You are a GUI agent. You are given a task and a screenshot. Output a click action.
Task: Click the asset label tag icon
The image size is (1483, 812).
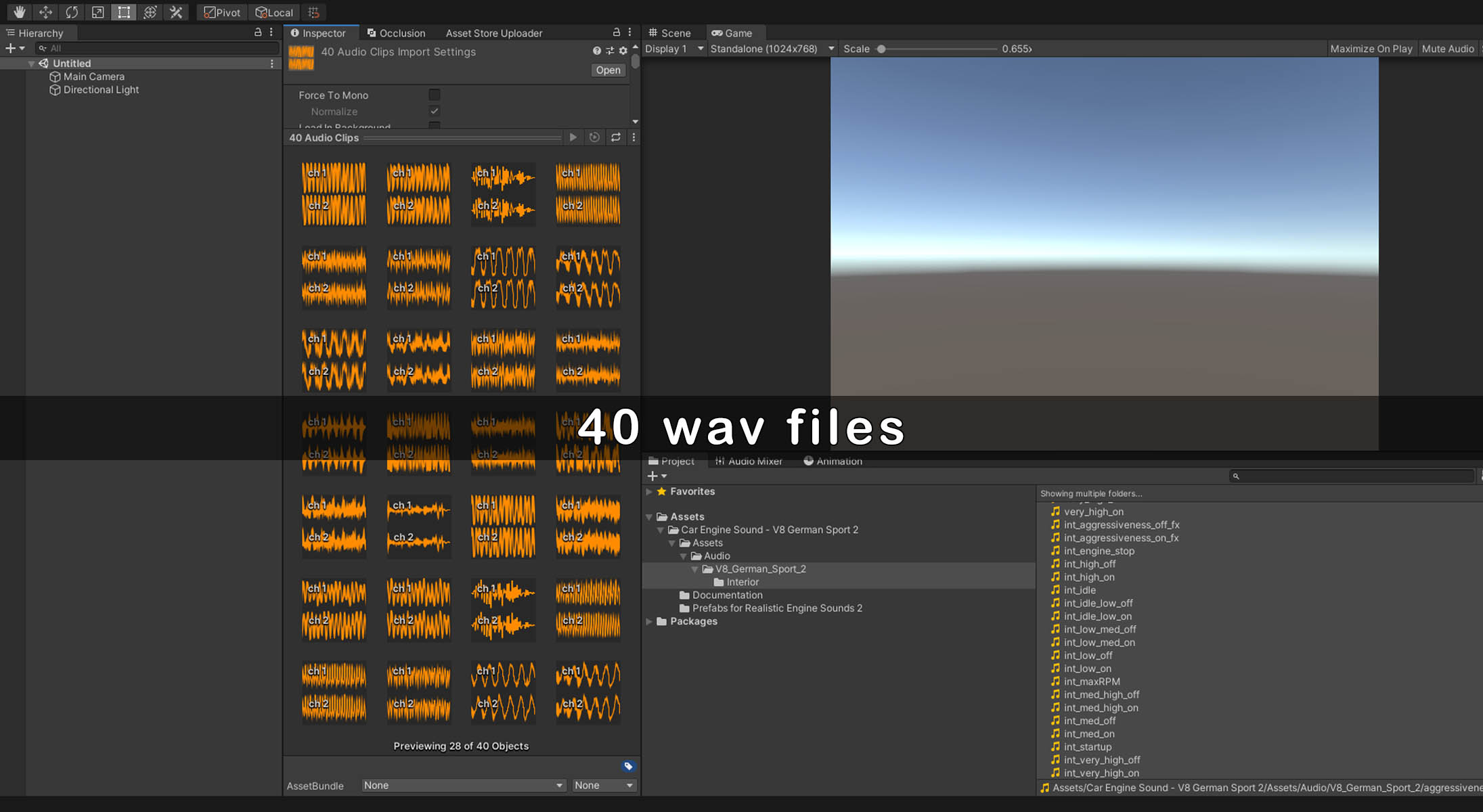click(628, 766)
